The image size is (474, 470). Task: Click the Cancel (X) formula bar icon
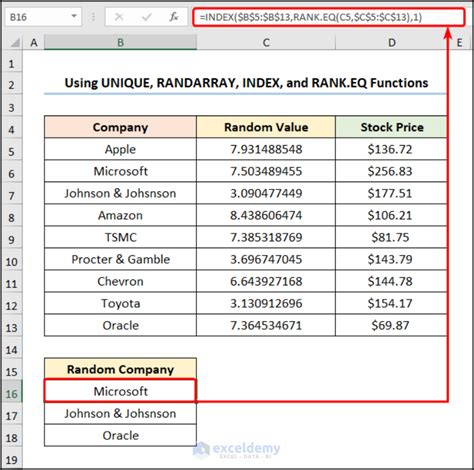(x=119, y=17)
